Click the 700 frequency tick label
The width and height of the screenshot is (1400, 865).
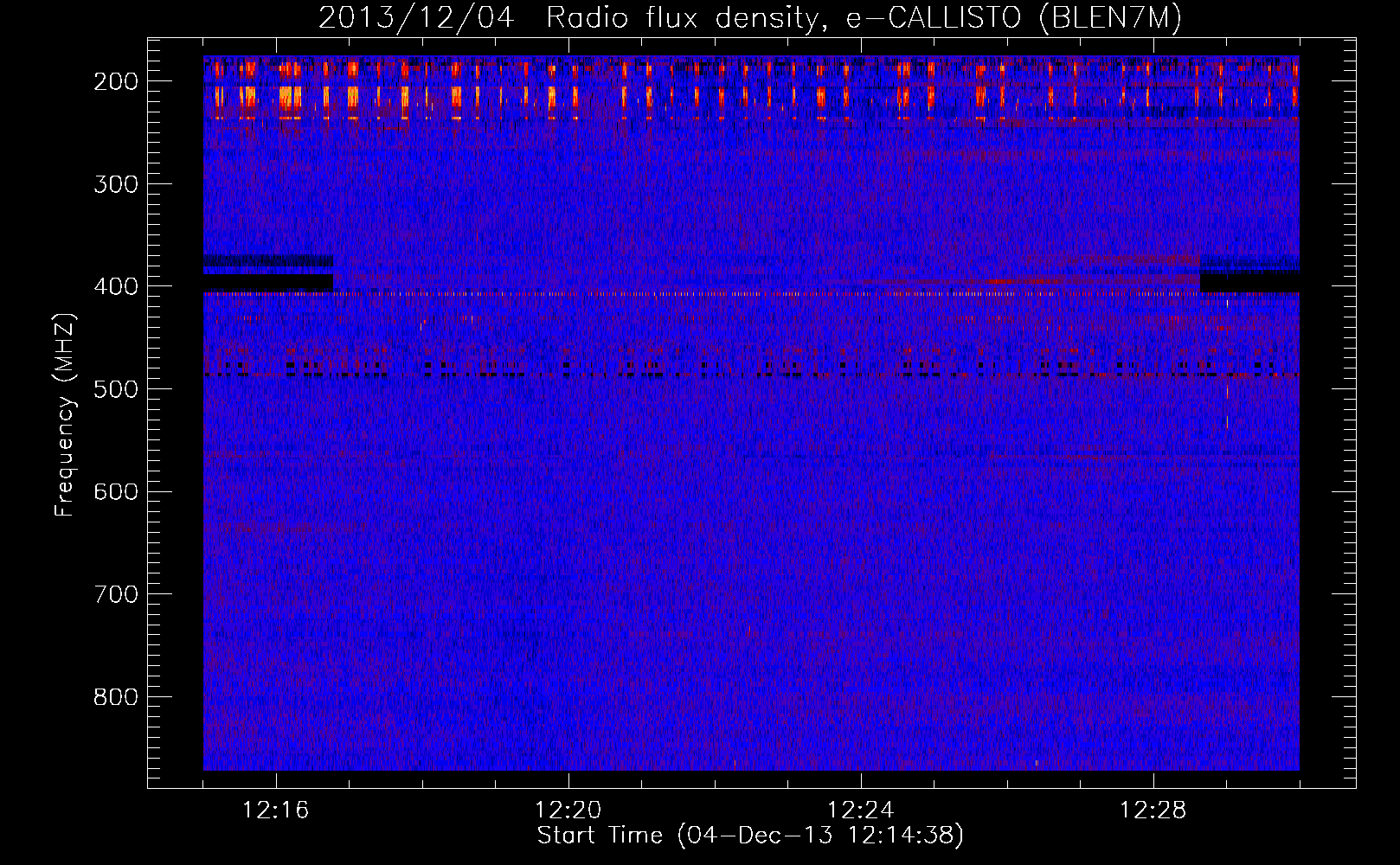116,594
